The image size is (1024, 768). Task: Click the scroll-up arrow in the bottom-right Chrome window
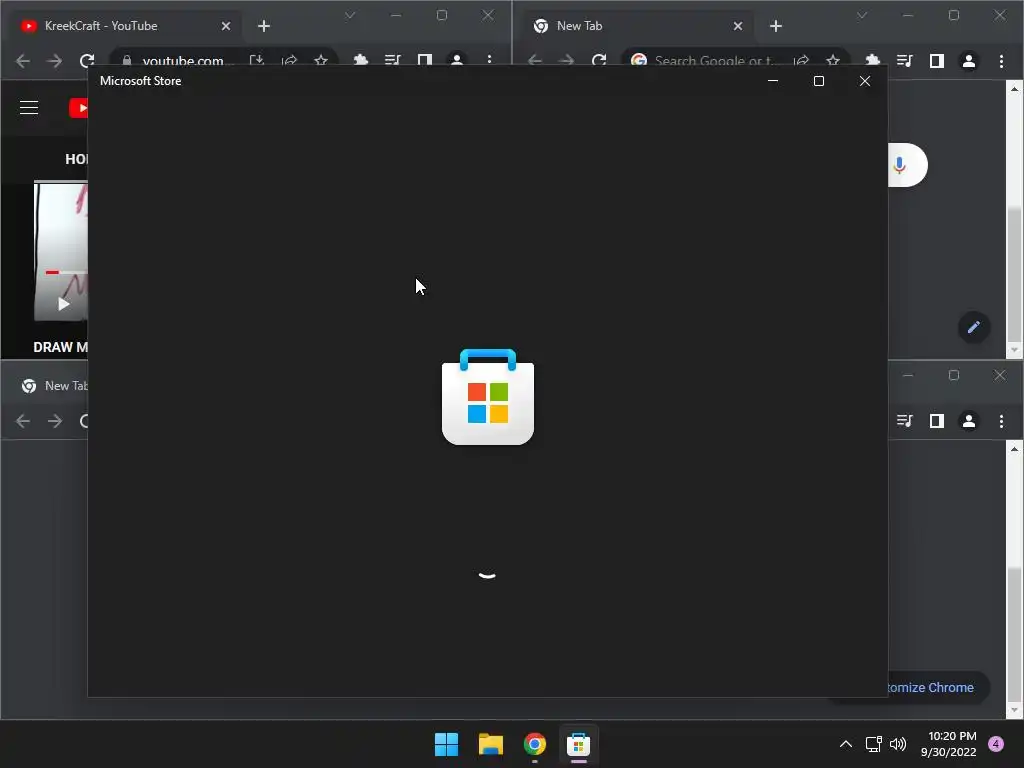click(x=1014, y=449)
